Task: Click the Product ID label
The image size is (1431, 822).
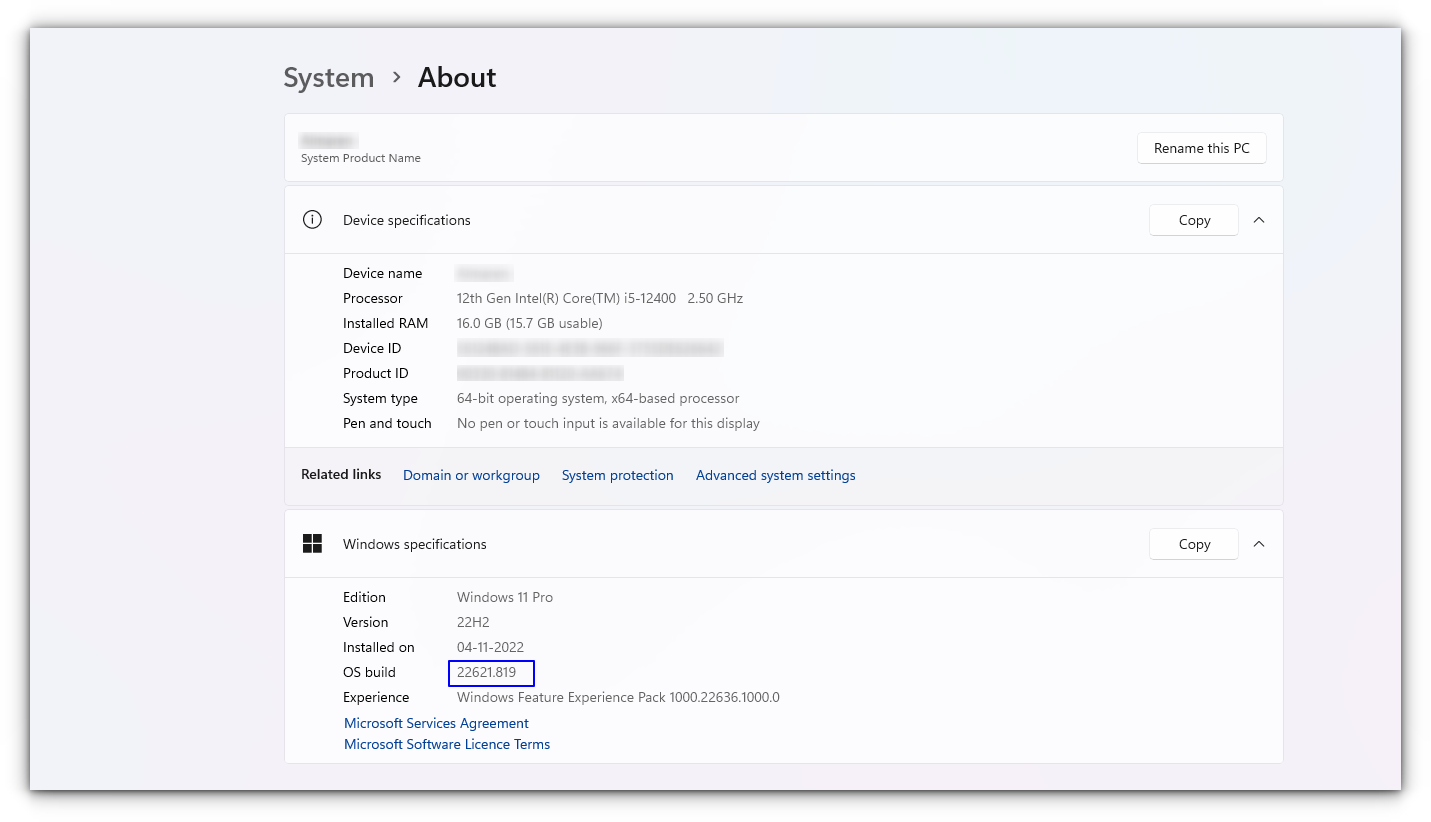Action: coord(376,373)
